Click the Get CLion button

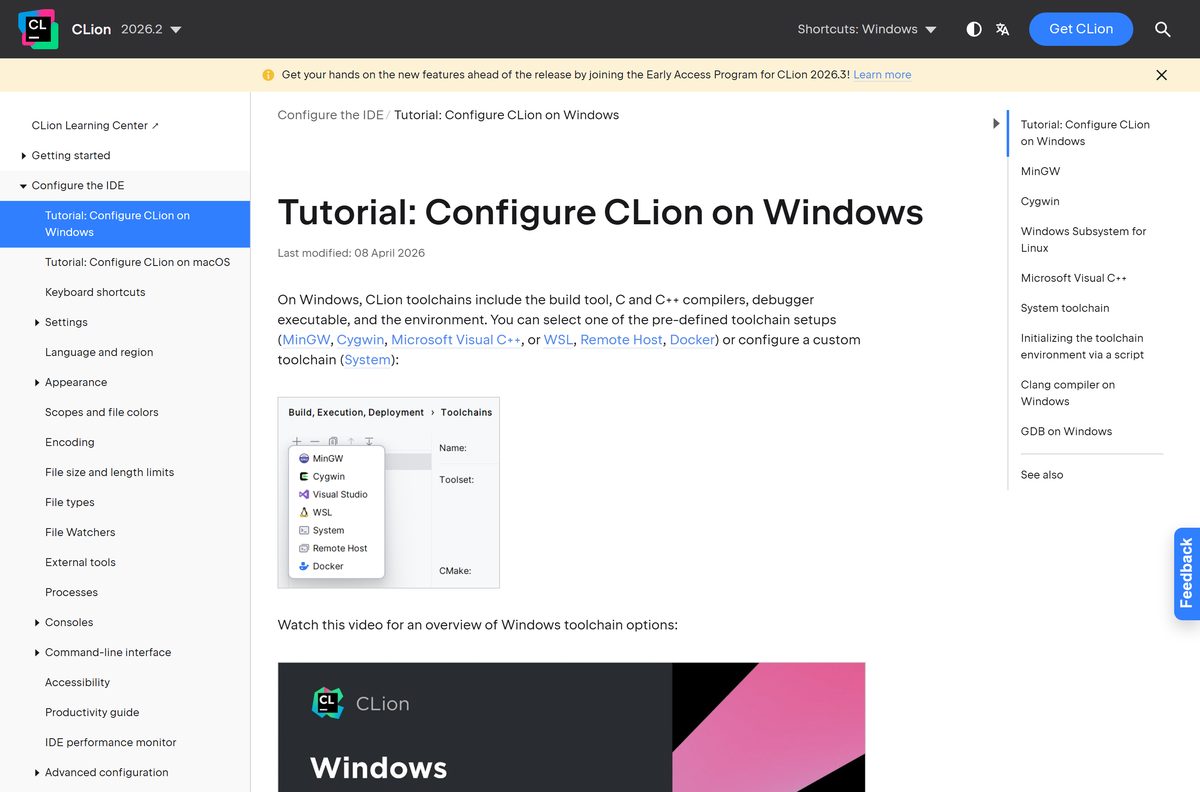tap(1081, 29)
